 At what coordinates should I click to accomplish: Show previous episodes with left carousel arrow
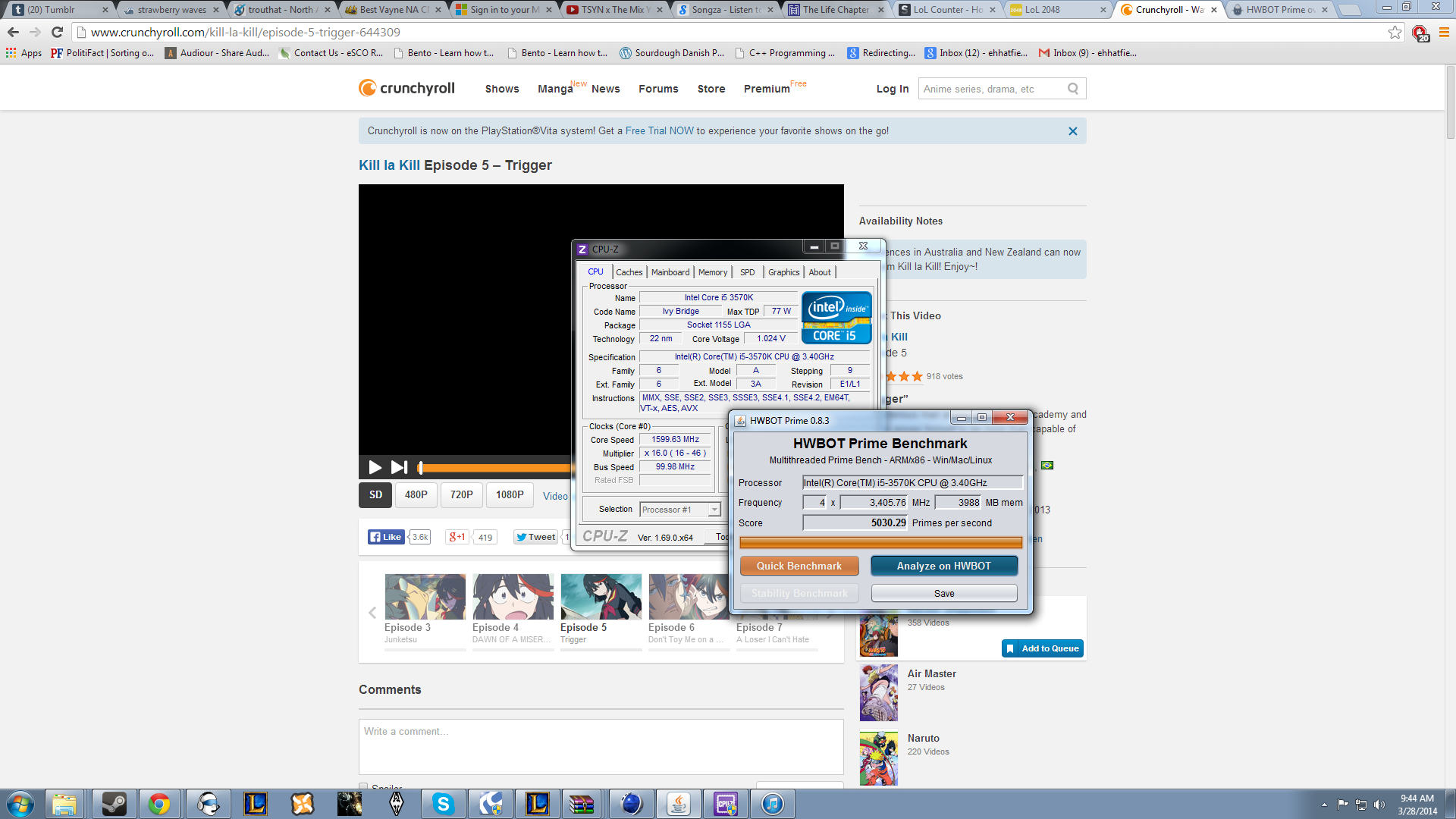[x=372, y=613]
